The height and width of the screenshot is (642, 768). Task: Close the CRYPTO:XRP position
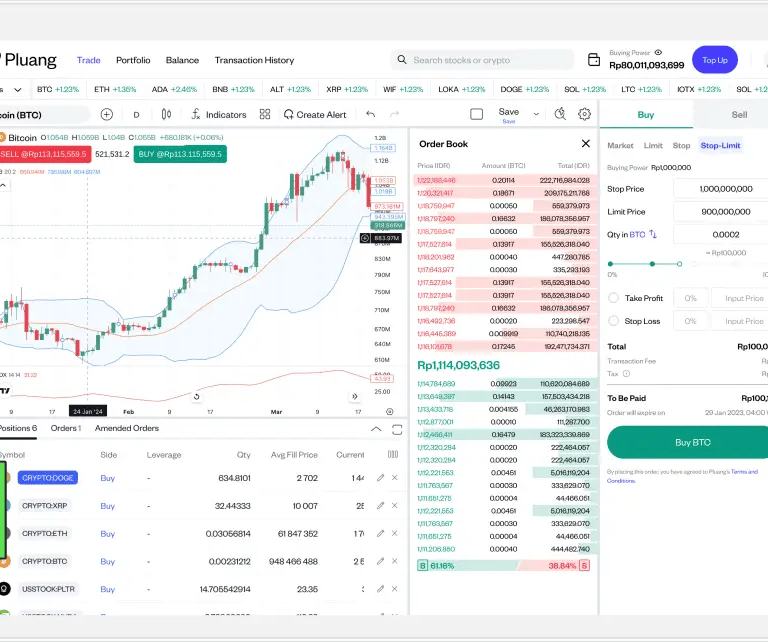(395, 505)
